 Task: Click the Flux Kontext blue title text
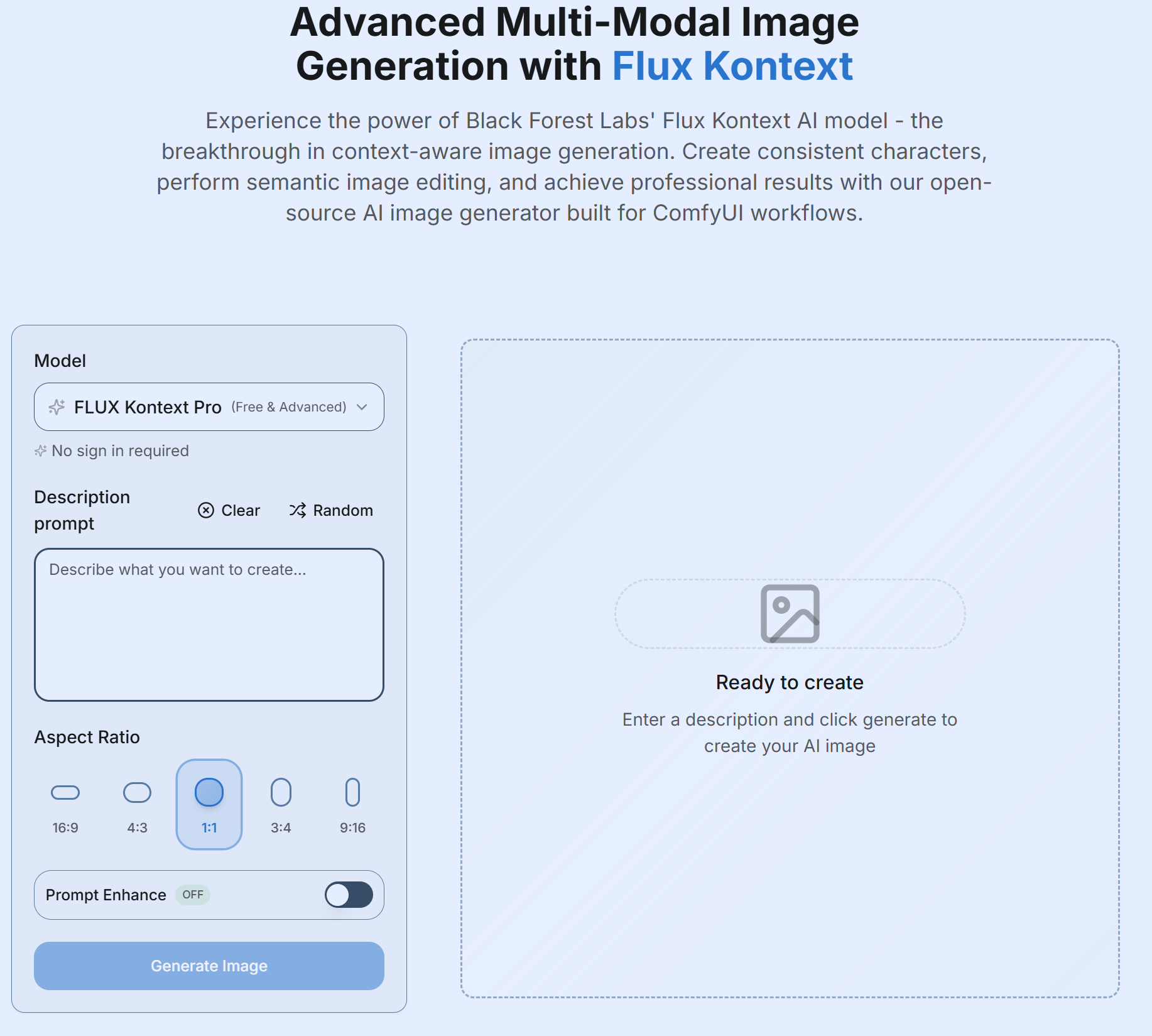coord(732,66)
